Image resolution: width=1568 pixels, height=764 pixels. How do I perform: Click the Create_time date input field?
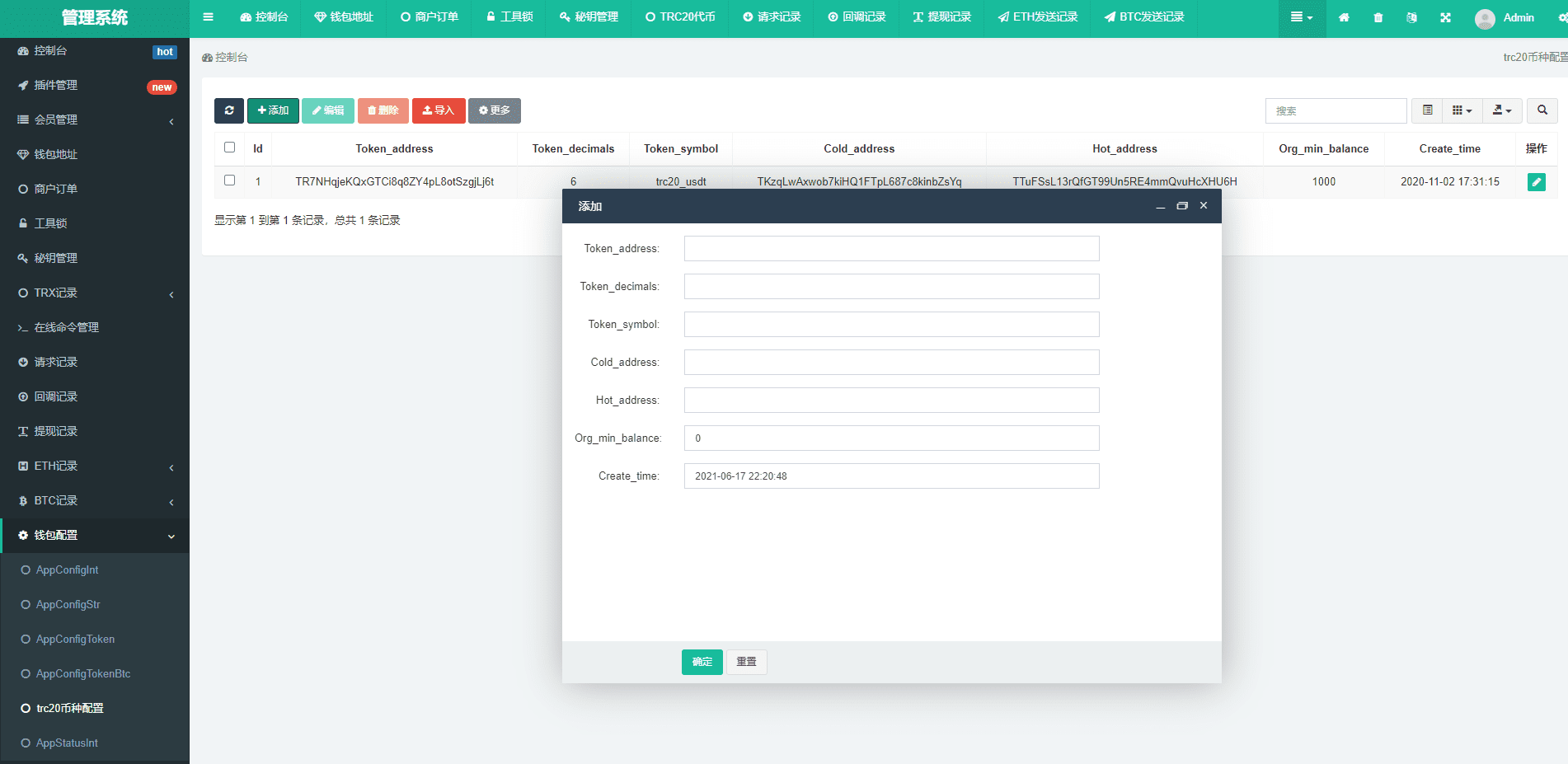[x=891, y=476]
